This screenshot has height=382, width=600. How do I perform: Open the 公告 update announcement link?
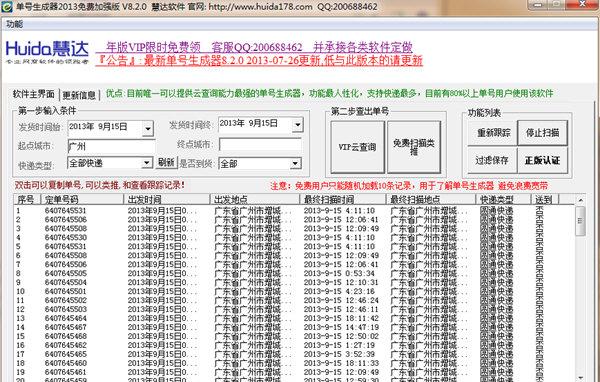[259, 60]
